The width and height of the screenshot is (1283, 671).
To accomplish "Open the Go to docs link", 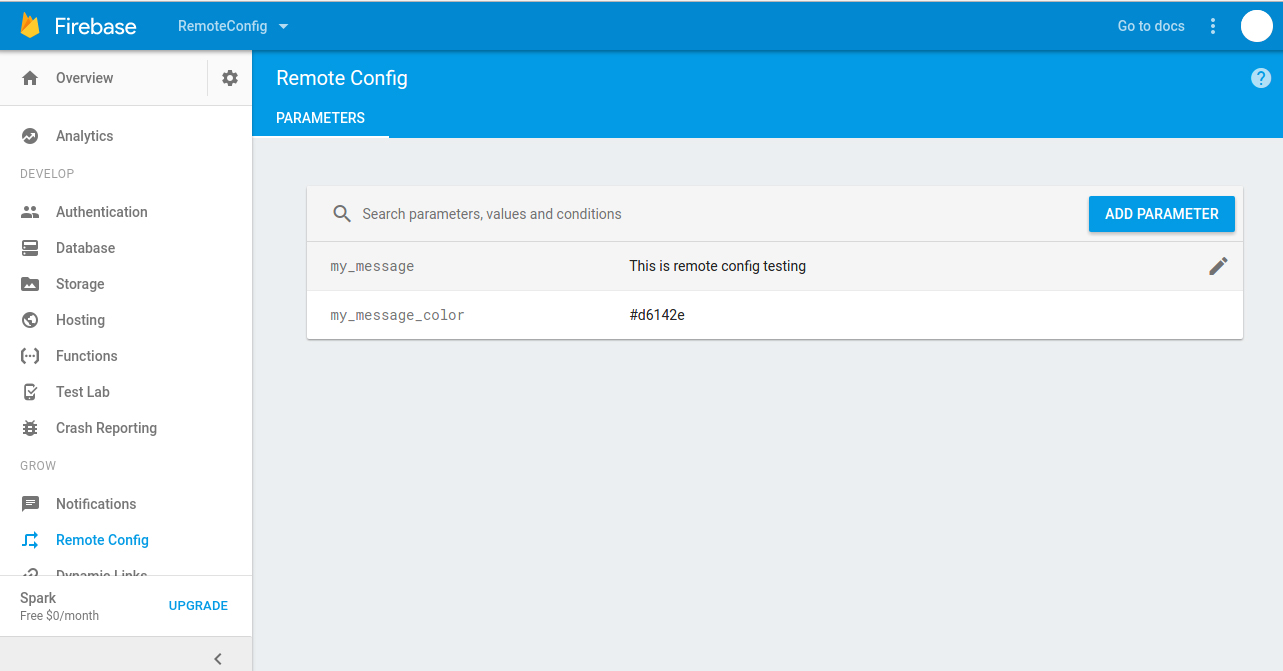I will click(1150, 26).
